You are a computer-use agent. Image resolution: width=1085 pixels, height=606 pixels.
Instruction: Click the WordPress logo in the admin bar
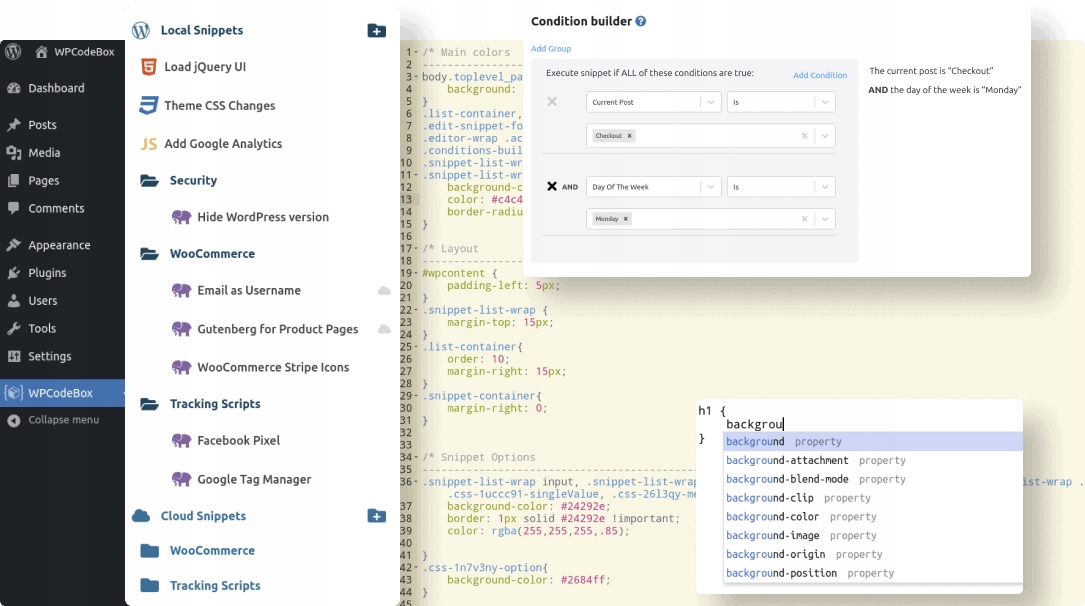pyautogui.click(x=13, y=52)
